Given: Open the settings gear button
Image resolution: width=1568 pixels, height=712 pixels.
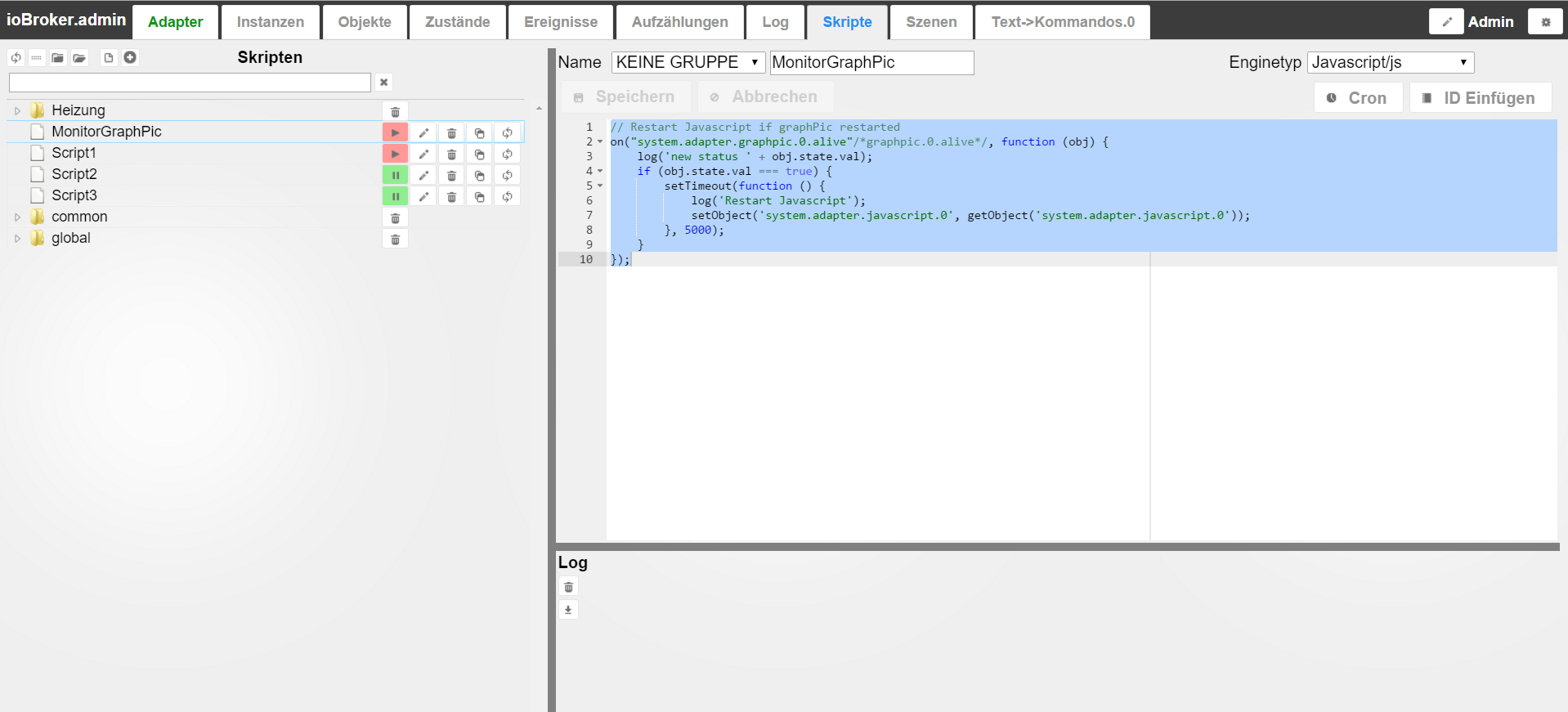Looking at the screenshot, I should (1545, 22).
